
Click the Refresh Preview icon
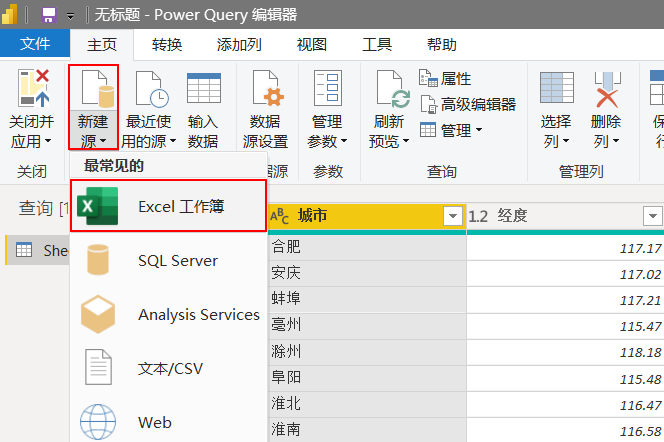[x=393, y=89]
